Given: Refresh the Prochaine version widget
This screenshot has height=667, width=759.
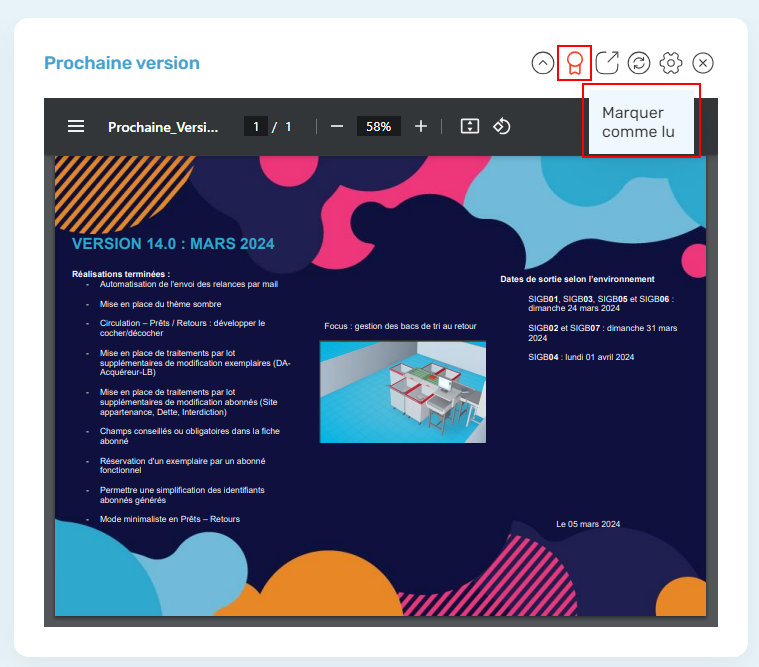Looking at the screenshot, I should pos(639,63).
